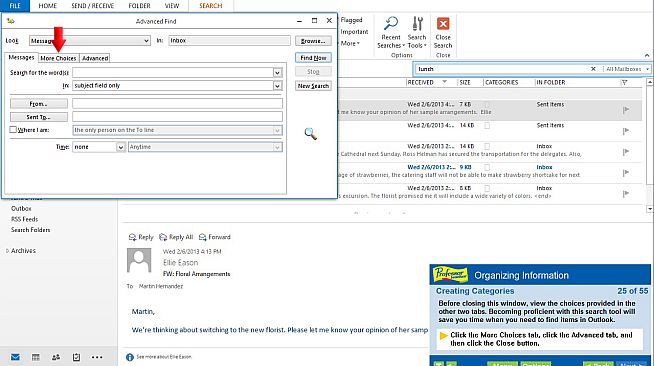Screen dimensions: 654x366
Task: Toggle sort arrow on the Received column
Action: (445, 82)
